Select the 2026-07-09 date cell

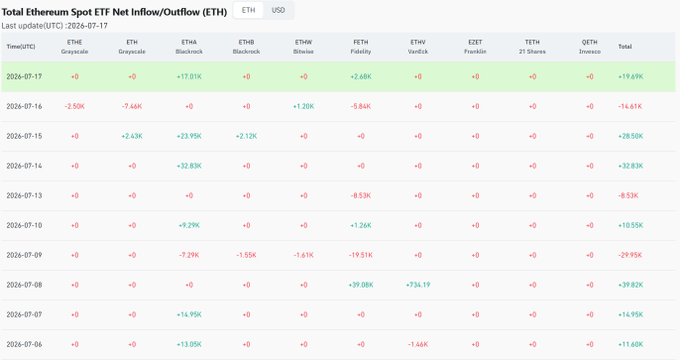[24, 255]
